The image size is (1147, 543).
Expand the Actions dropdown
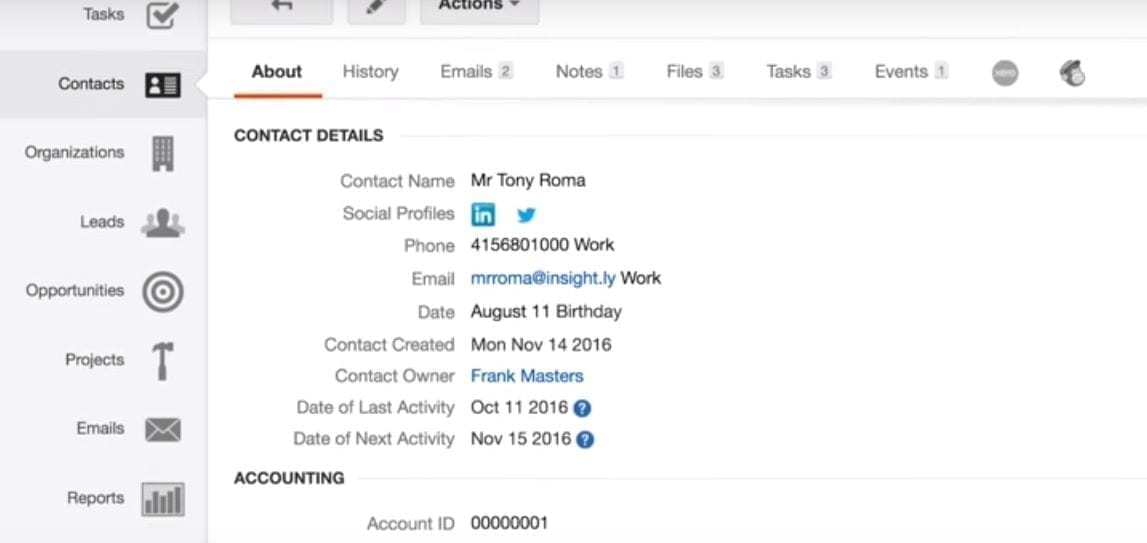click(x=479, y=7)
